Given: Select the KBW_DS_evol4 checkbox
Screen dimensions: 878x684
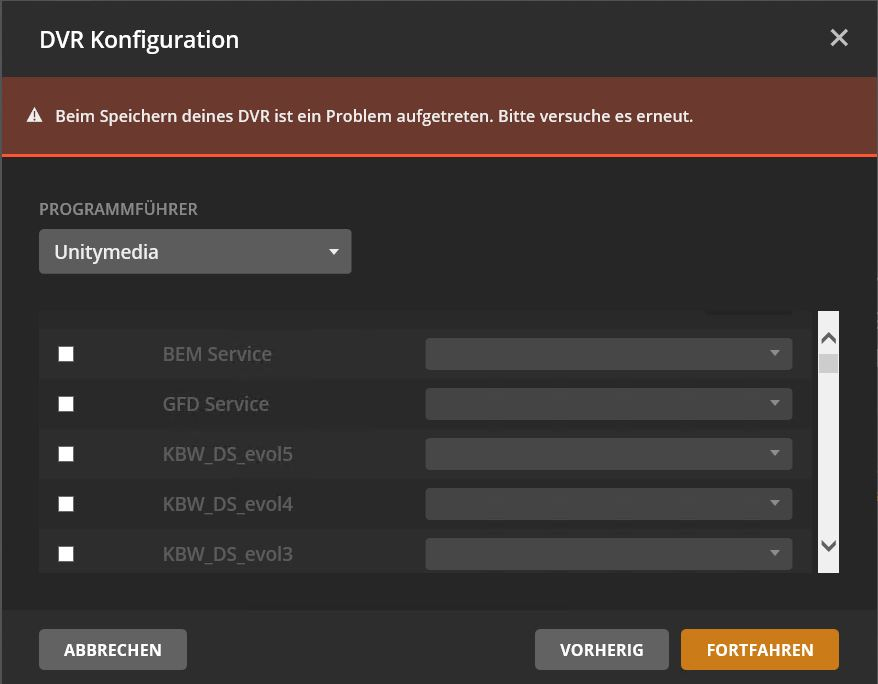Looking at the screenshot, I should click(x=66, y=504).
